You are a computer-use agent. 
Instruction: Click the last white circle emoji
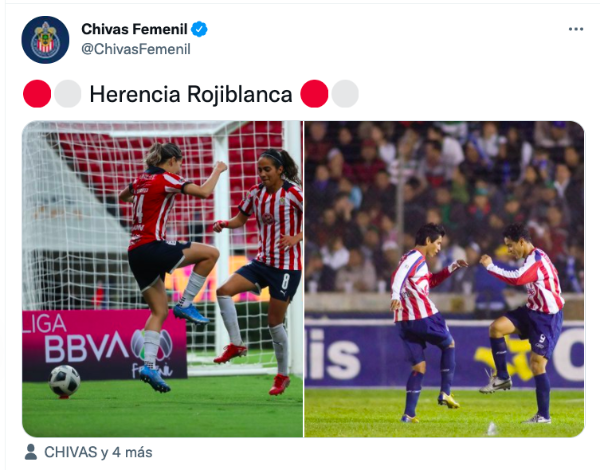pyautogui.click(x=345, y=94)
